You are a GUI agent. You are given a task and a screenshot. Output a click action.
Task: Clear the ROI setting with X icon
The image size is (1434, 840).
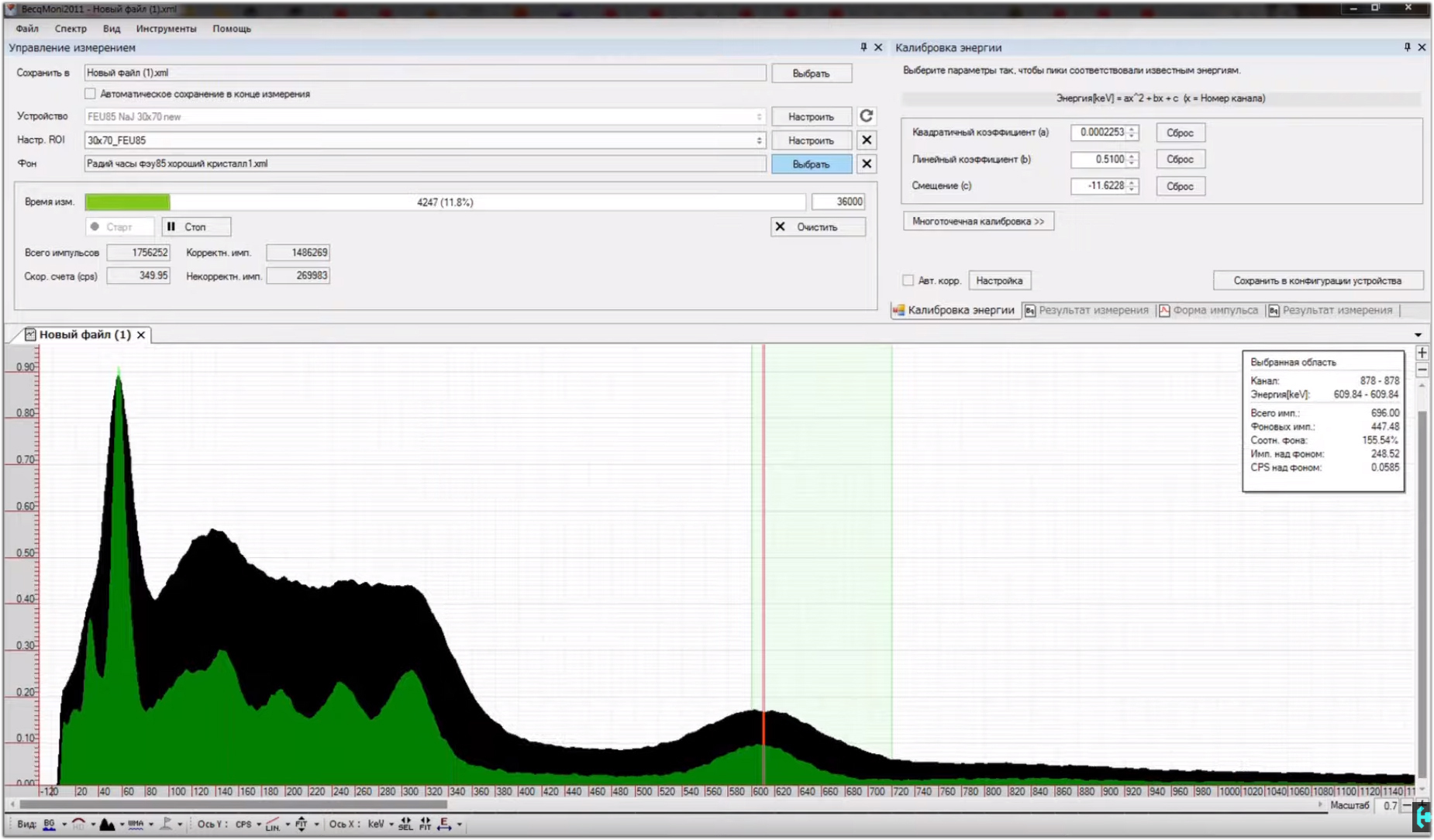[866, 140]
